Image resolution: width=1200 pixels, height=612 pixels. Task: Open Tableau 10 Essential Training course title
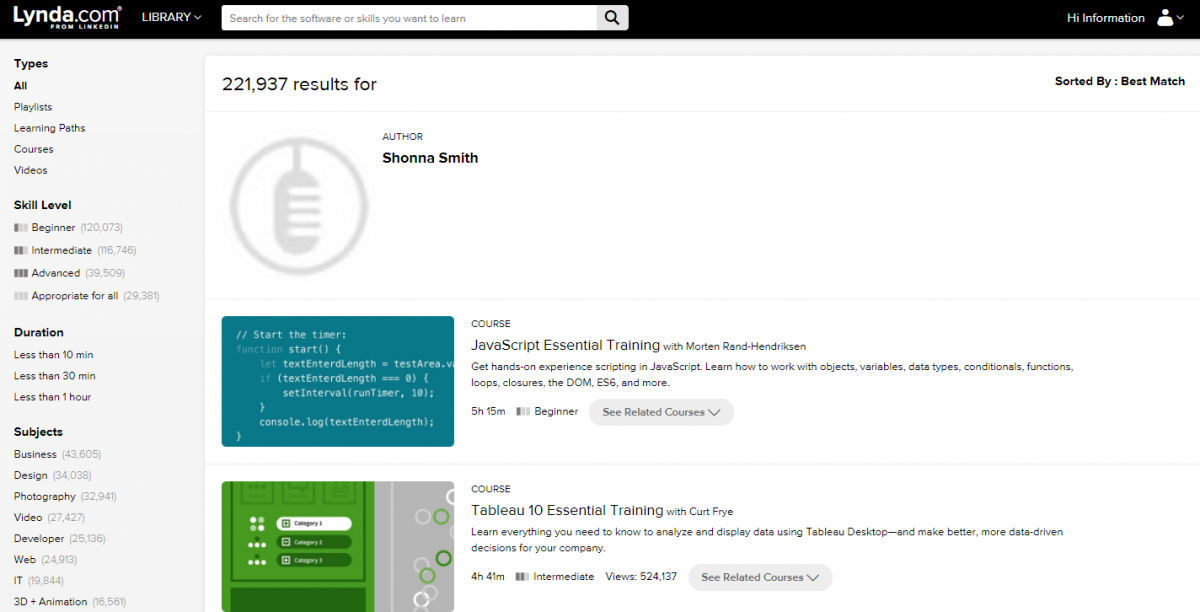tap(567, 510)
